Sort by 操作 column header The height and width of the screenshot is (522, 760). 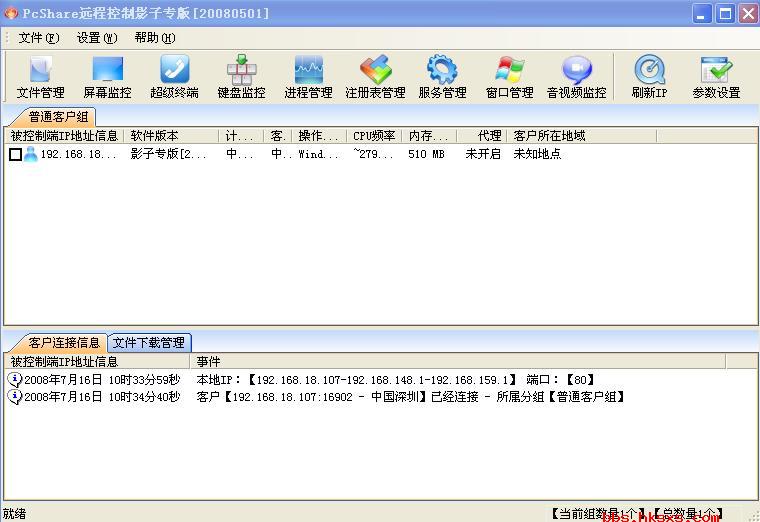(319, 136)
